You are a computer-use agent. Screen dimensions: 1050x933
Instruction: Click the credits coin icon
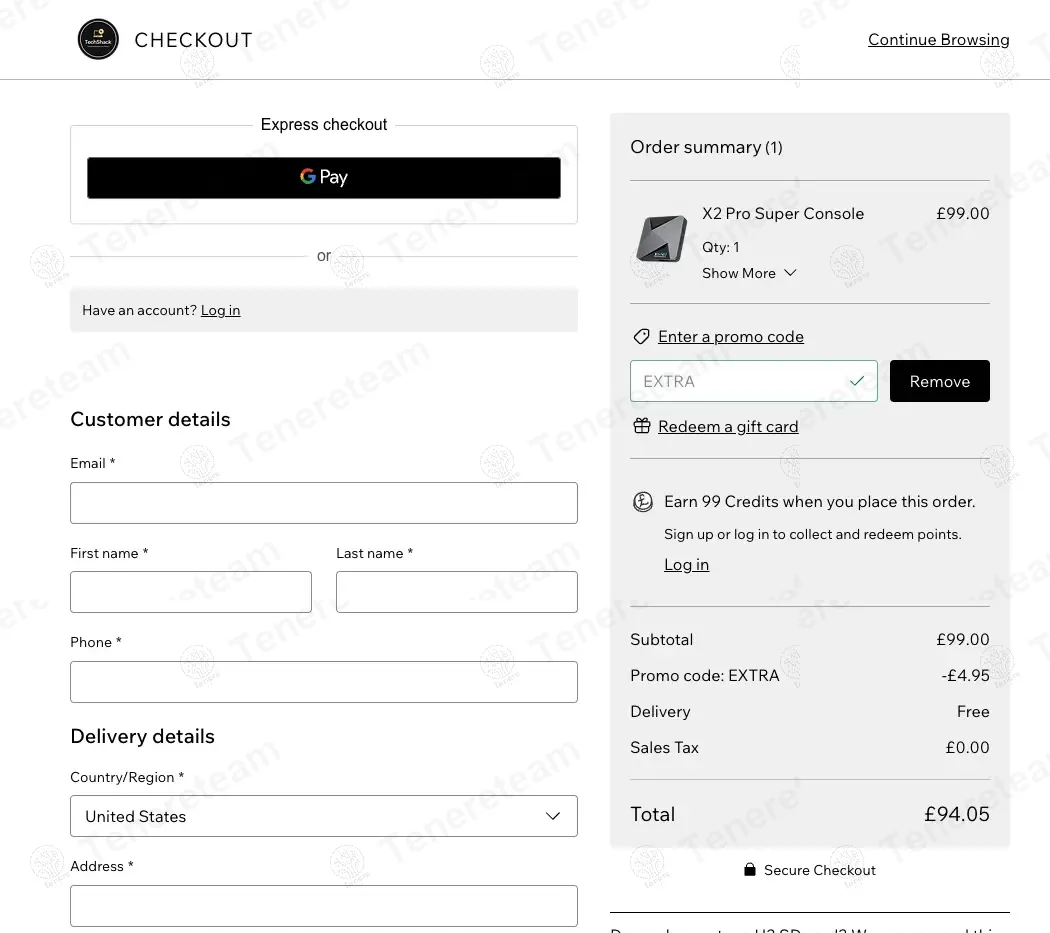pos(643,502)
